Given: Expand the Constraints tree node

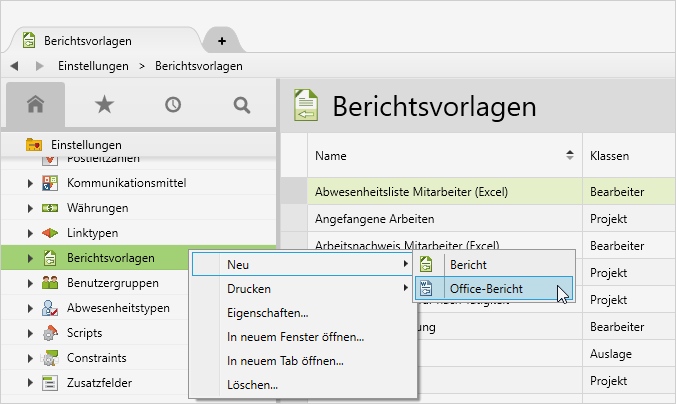Looking at the screenshot, I should tap(30, 358).
